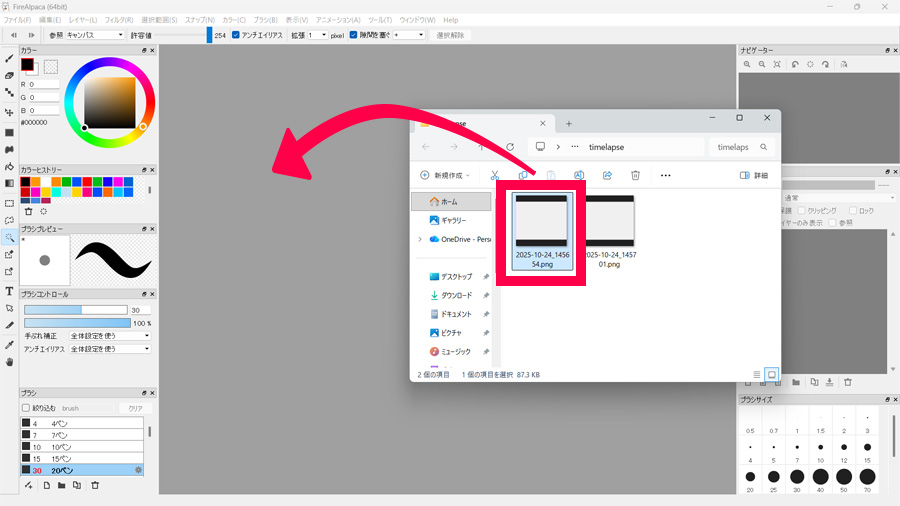This screenshot has height=506, width=900.
Task: Select the Eyedropper tool
Action: coord(9,344)
